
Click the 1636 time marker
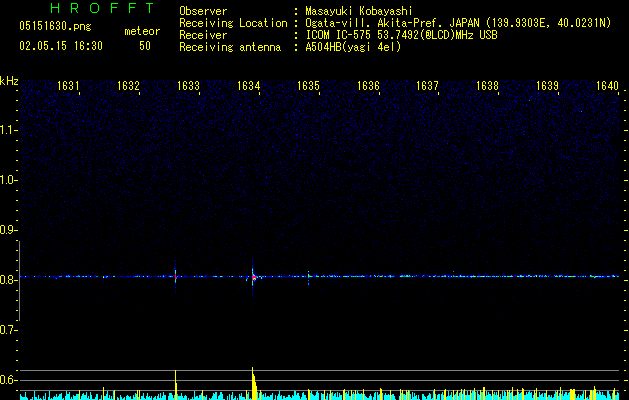click(x=368, y=86)
